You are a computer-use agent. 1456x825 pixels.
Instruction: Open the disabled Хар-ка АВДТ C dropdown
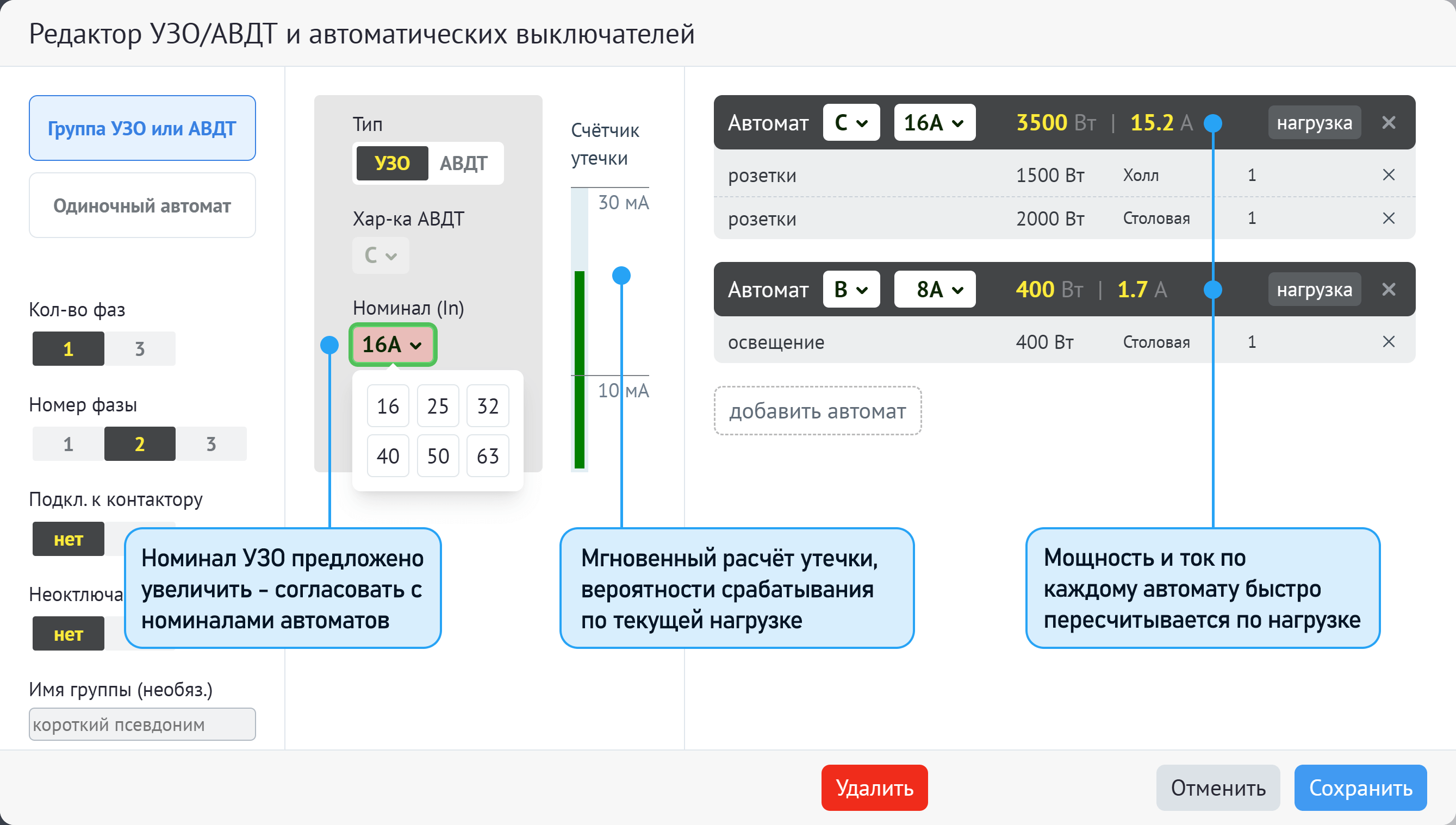point(381,255)
